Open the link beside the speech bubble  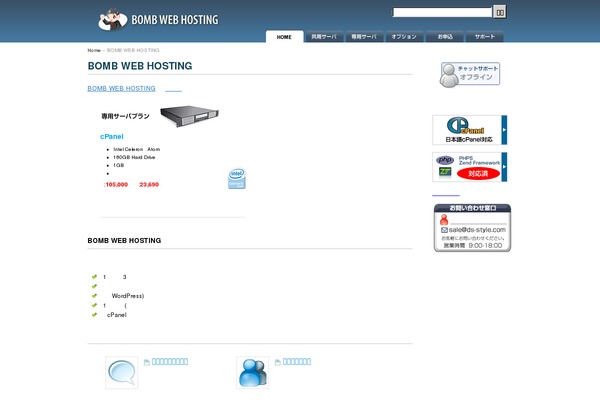tap(170, 362)
